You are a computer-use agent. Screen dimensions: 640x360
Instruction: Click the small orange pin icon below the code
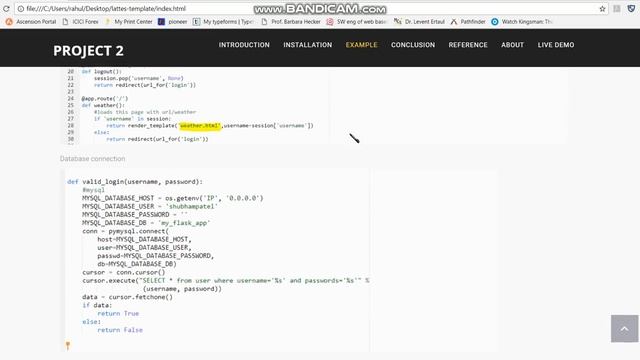click(68, 346)
